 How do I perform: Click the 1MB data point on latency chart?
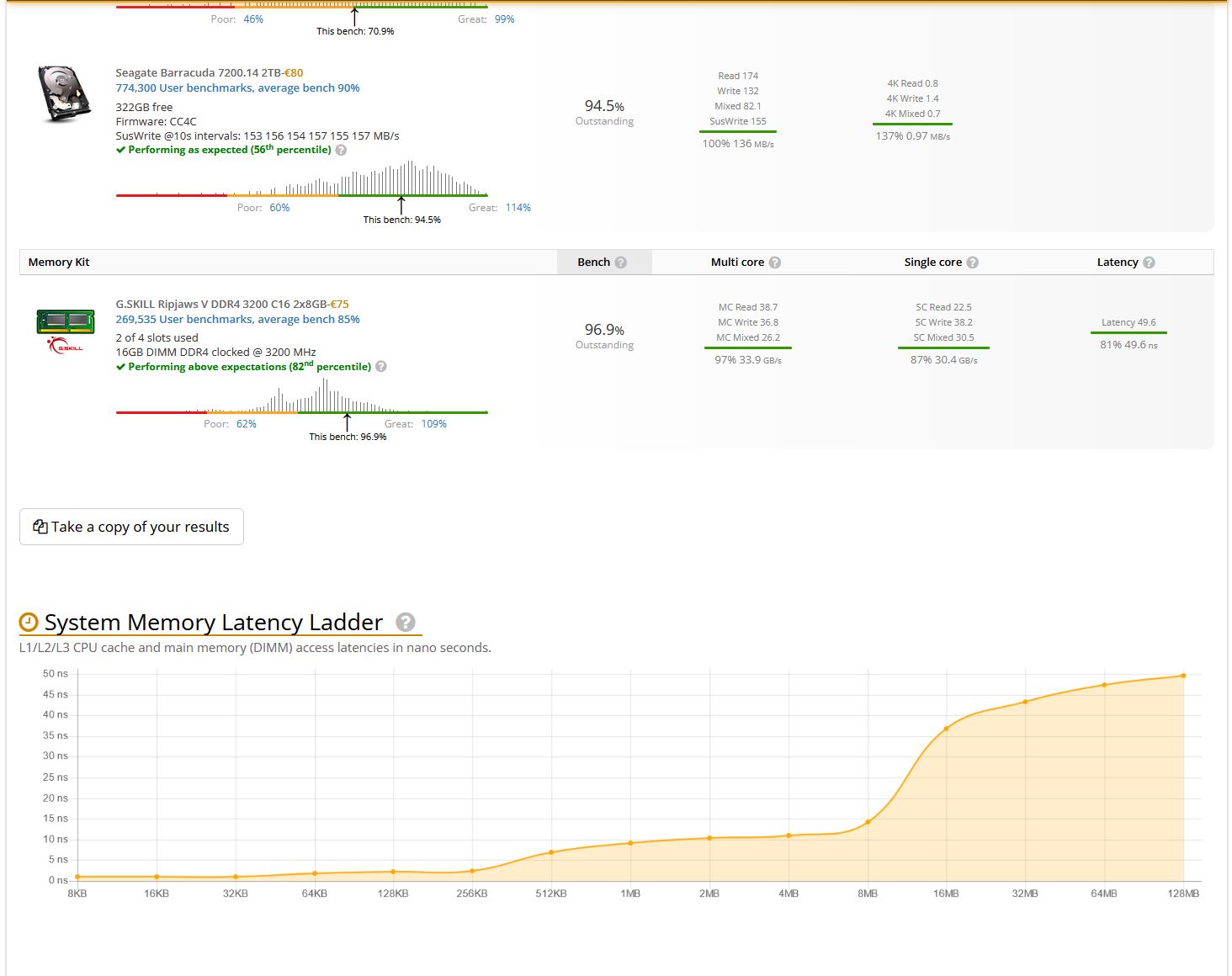(630, 843)
